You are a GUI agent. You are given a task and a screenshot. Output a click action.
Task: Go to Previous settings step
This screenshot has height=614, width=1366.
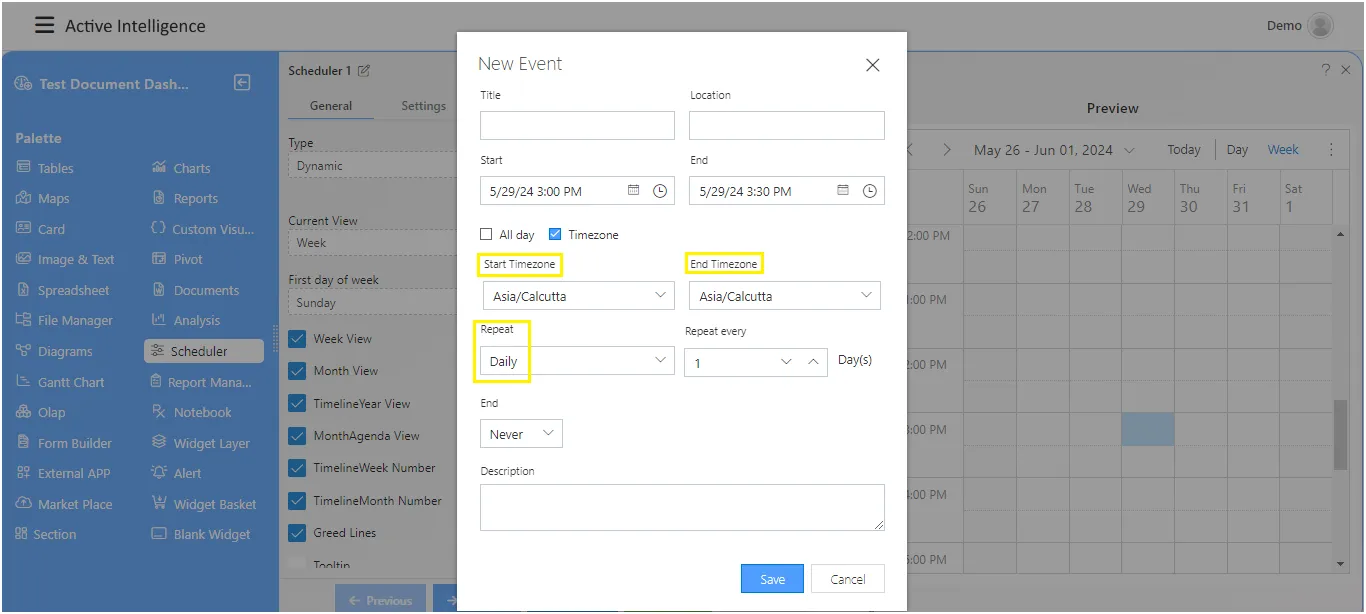click(380, 600)
